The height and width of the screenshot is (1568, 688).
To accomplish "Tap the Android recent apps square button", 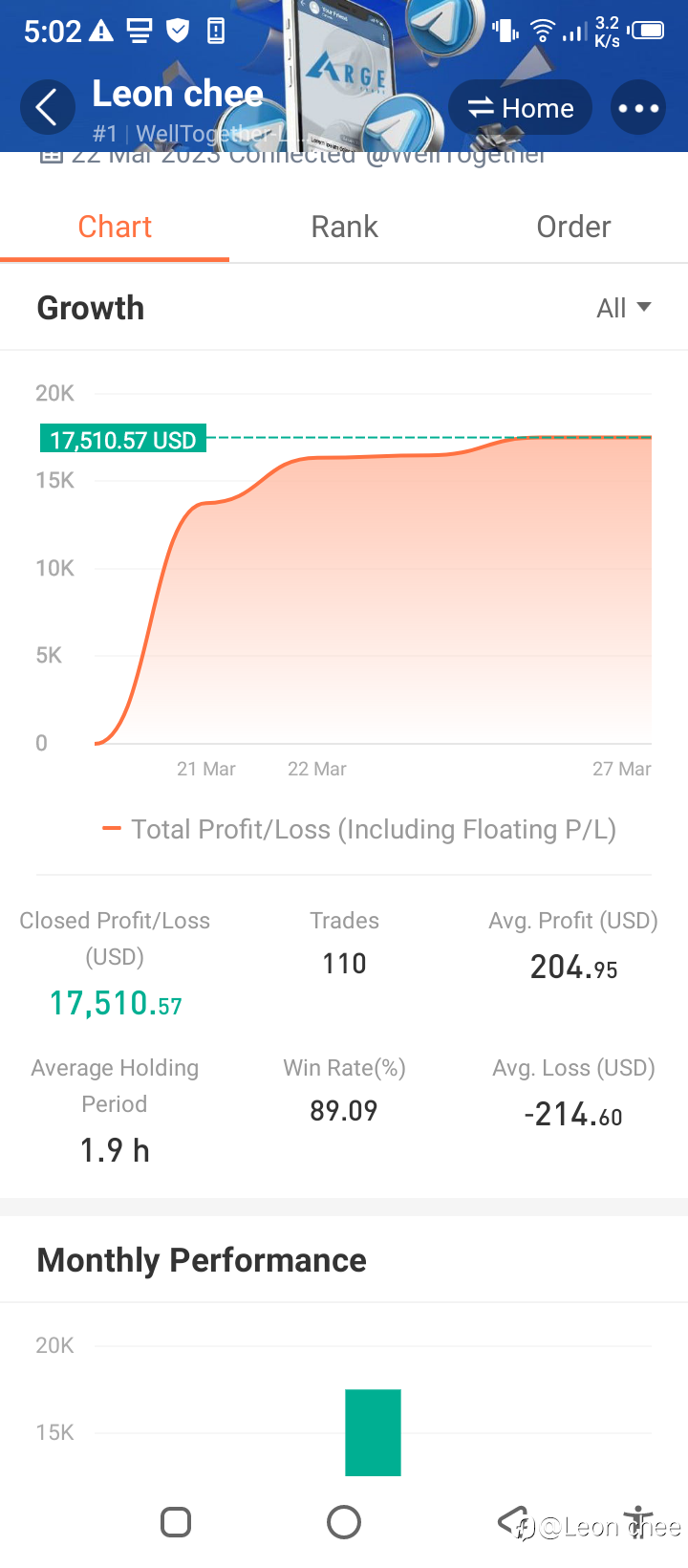I will (x=176, y=1522).
